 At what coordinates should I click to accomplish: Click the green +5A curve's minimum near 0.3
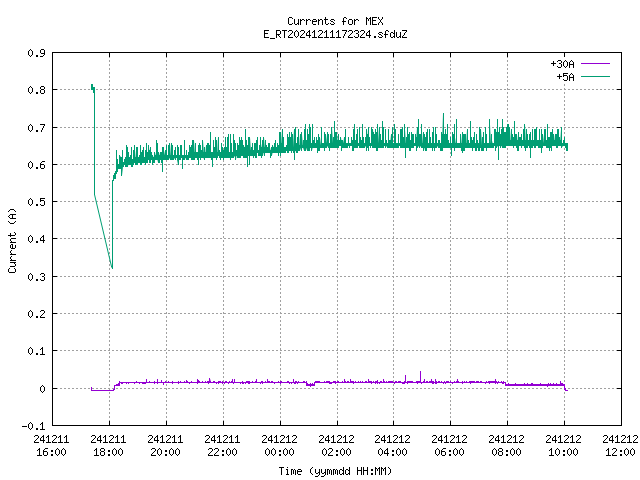(112, 267)
